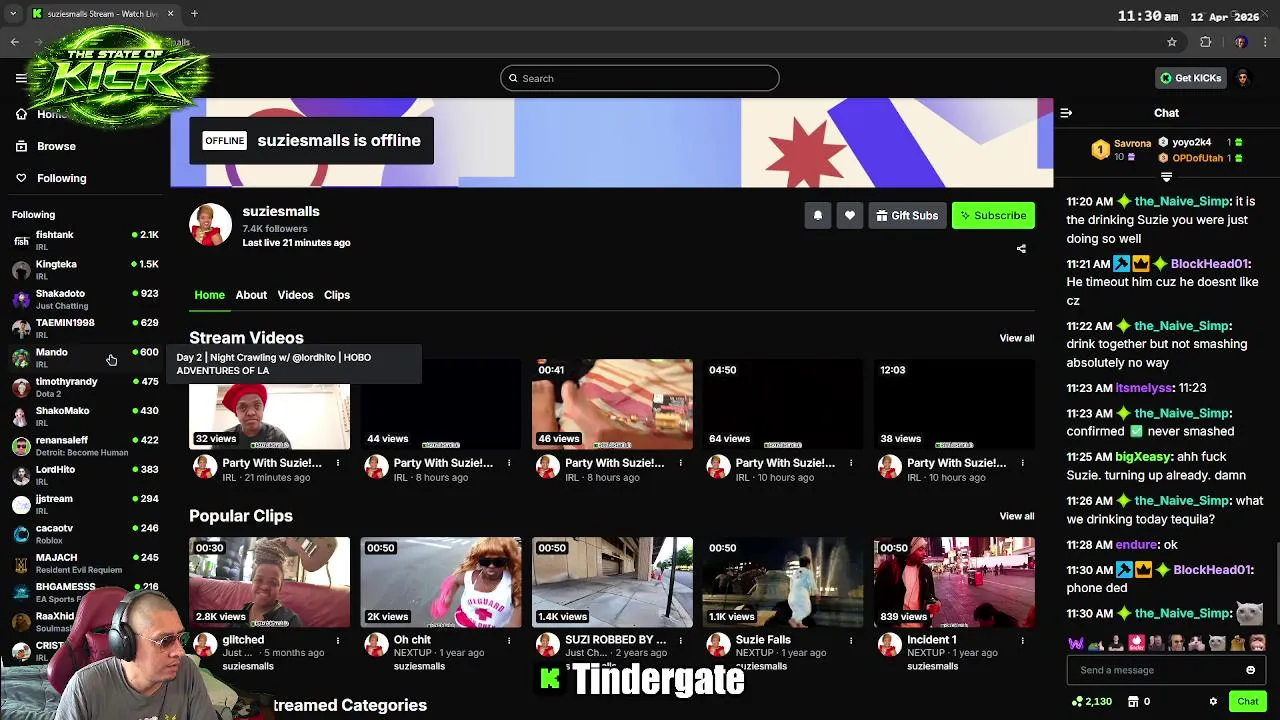This screenshot has height=720, width=1280.
Task: Select the Home channel tab
Action: tap(209, 295)
